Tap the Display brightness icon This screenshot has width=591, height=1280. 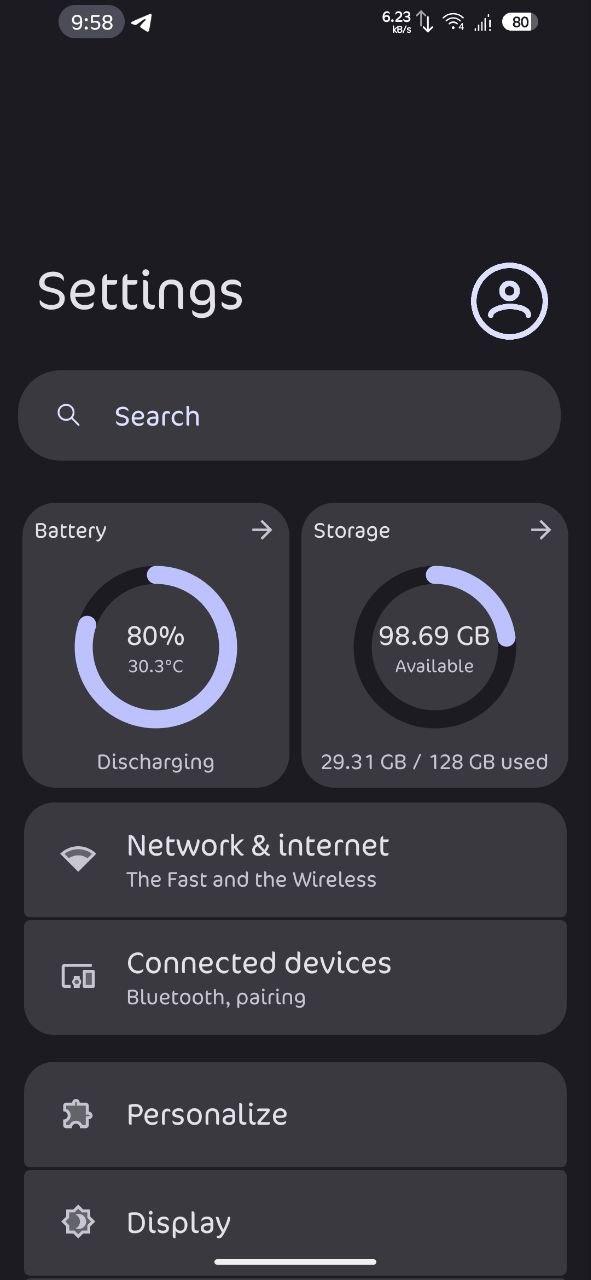(77, 1222)
